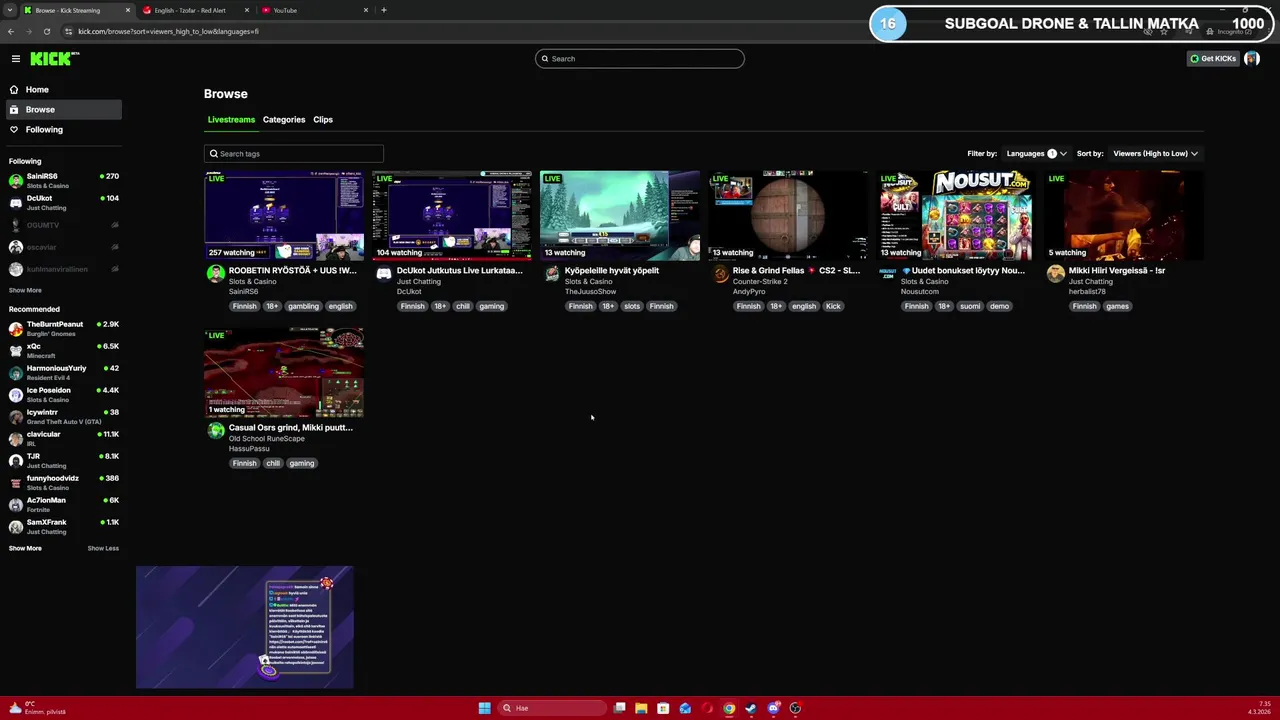Click HassuPassu streamer avatar
This screenshot has width=1280, height=720.
tap(216, 431)
